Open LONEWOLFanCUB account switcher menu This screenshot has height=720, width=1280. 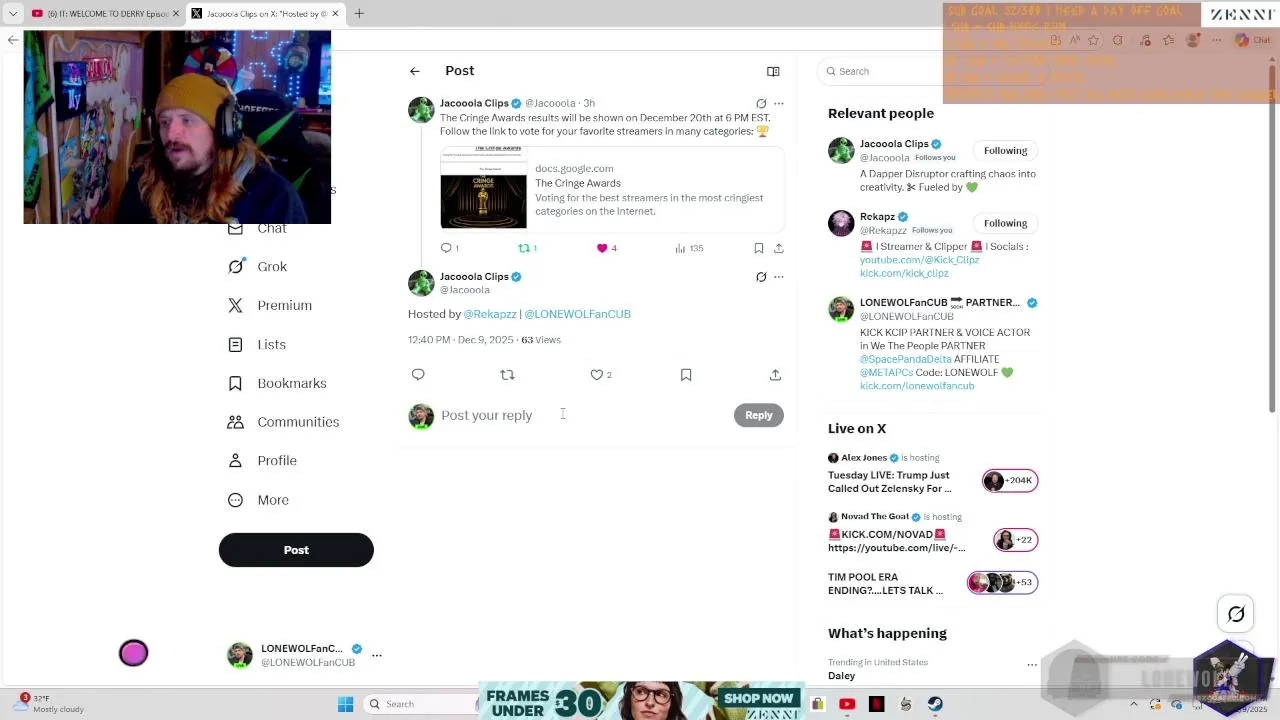(304, 655)
